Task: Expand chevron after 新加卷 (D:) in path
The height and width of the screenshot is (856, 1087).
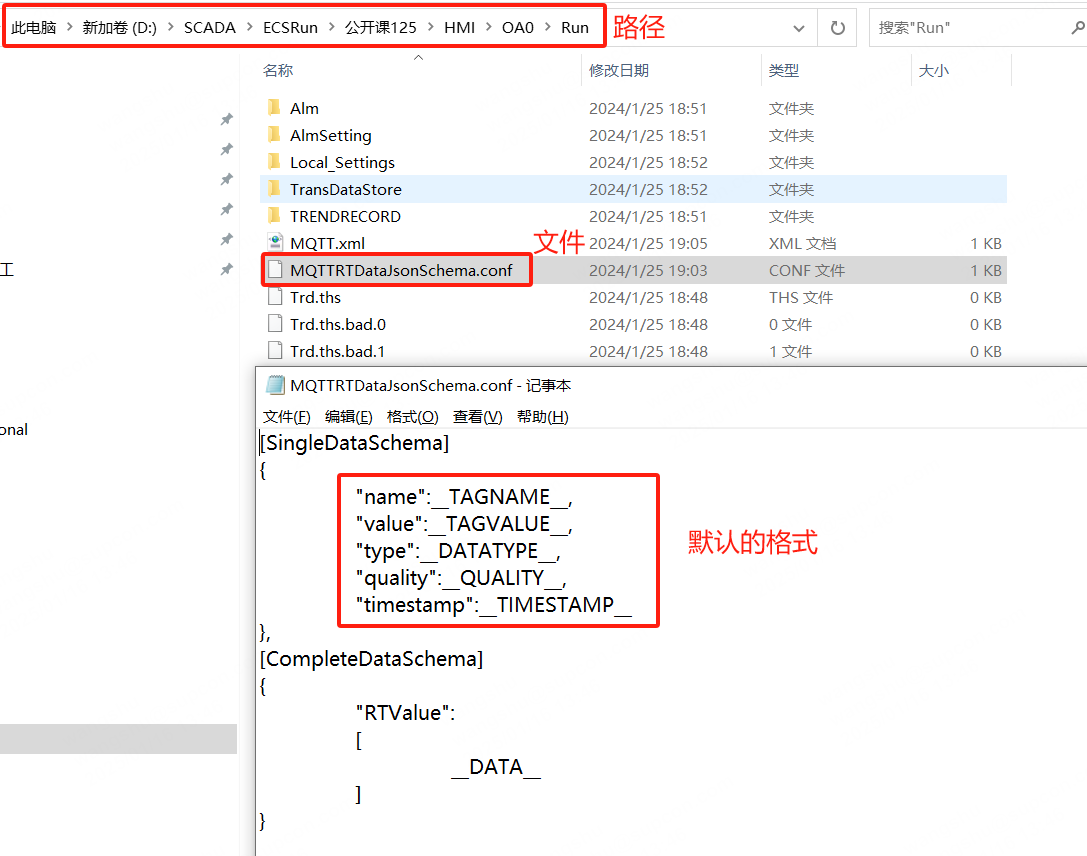Action: tap(171, 27)
